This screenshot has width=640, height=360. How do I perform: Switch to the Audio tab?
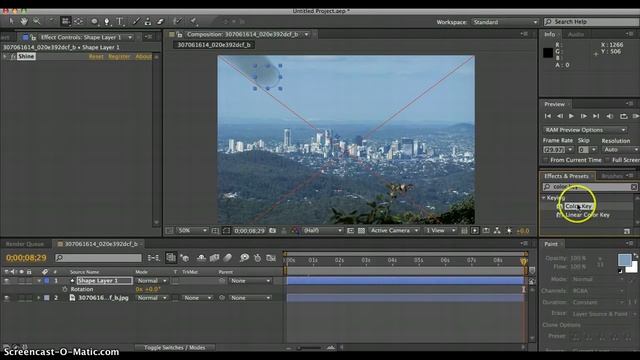tap(576, 34)
